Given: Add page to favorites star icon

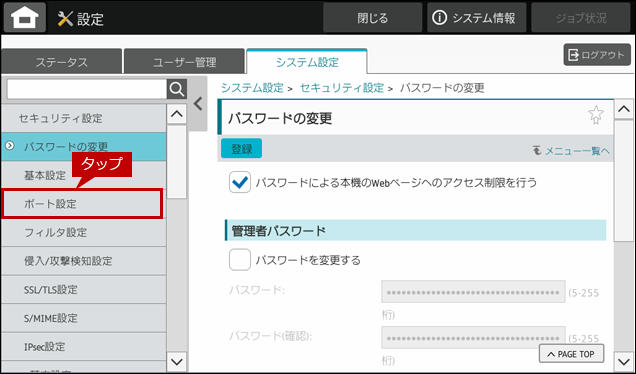Looking at the screenshot, I should pos(596,115).
